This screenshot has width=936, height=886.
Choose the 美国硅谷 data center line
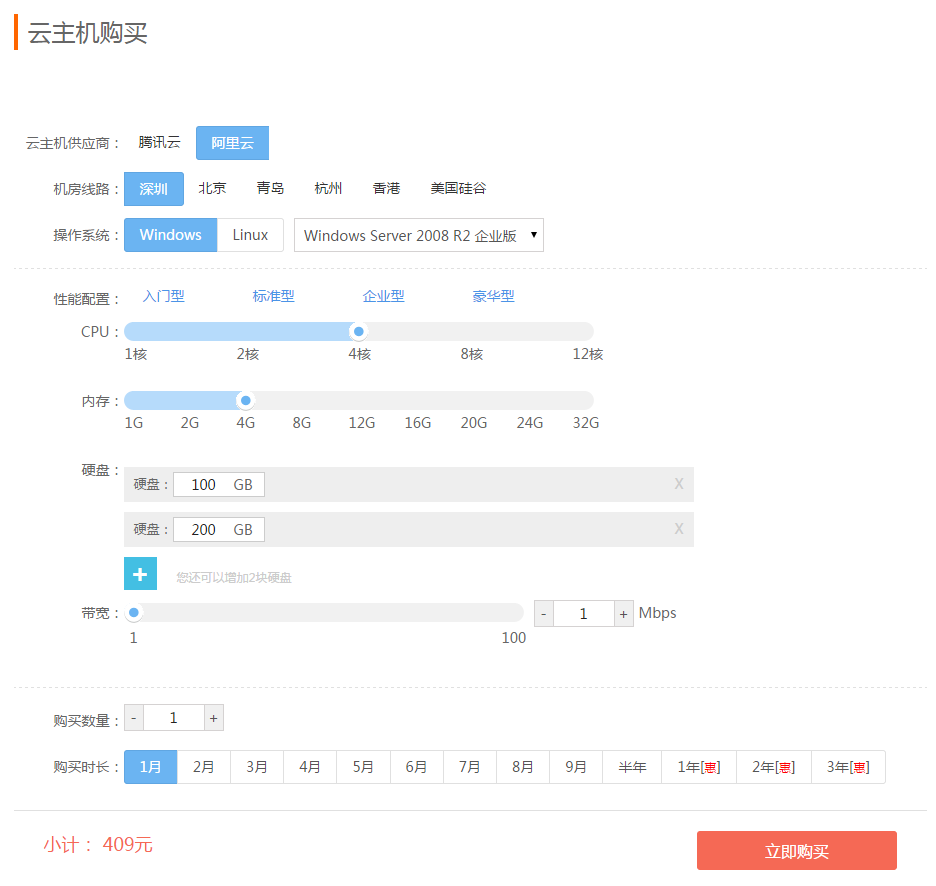click(x=458, y=188)
